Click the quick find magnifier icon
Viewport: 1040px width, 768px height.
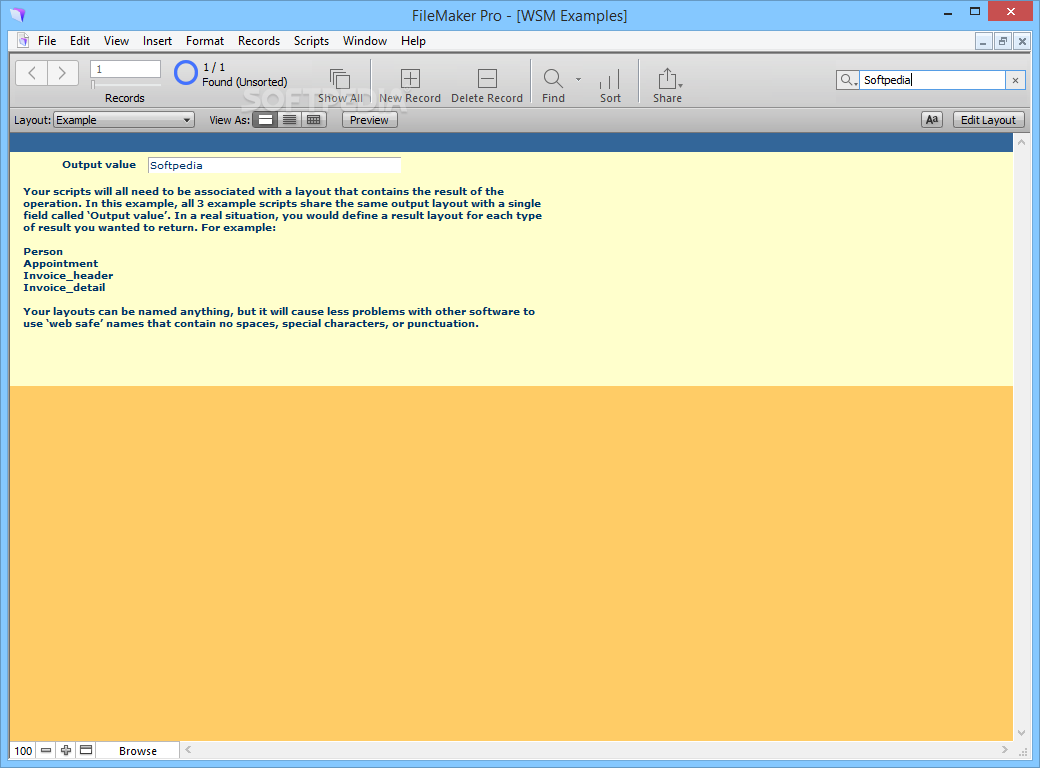tap(847, 80)
